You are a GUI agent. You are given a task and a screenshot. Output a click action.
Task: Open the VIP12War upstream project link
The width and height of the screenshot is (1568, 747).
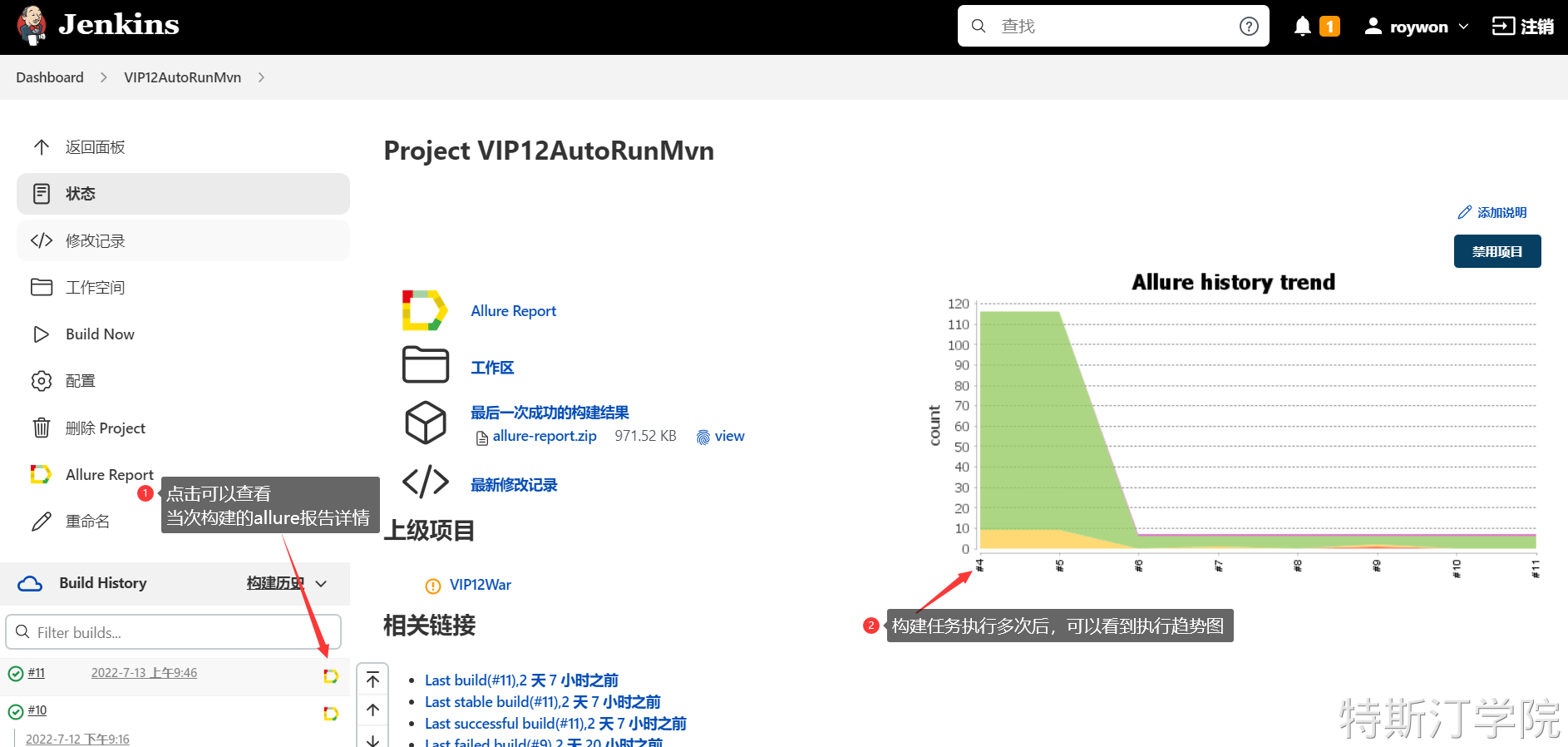point(481,585)
